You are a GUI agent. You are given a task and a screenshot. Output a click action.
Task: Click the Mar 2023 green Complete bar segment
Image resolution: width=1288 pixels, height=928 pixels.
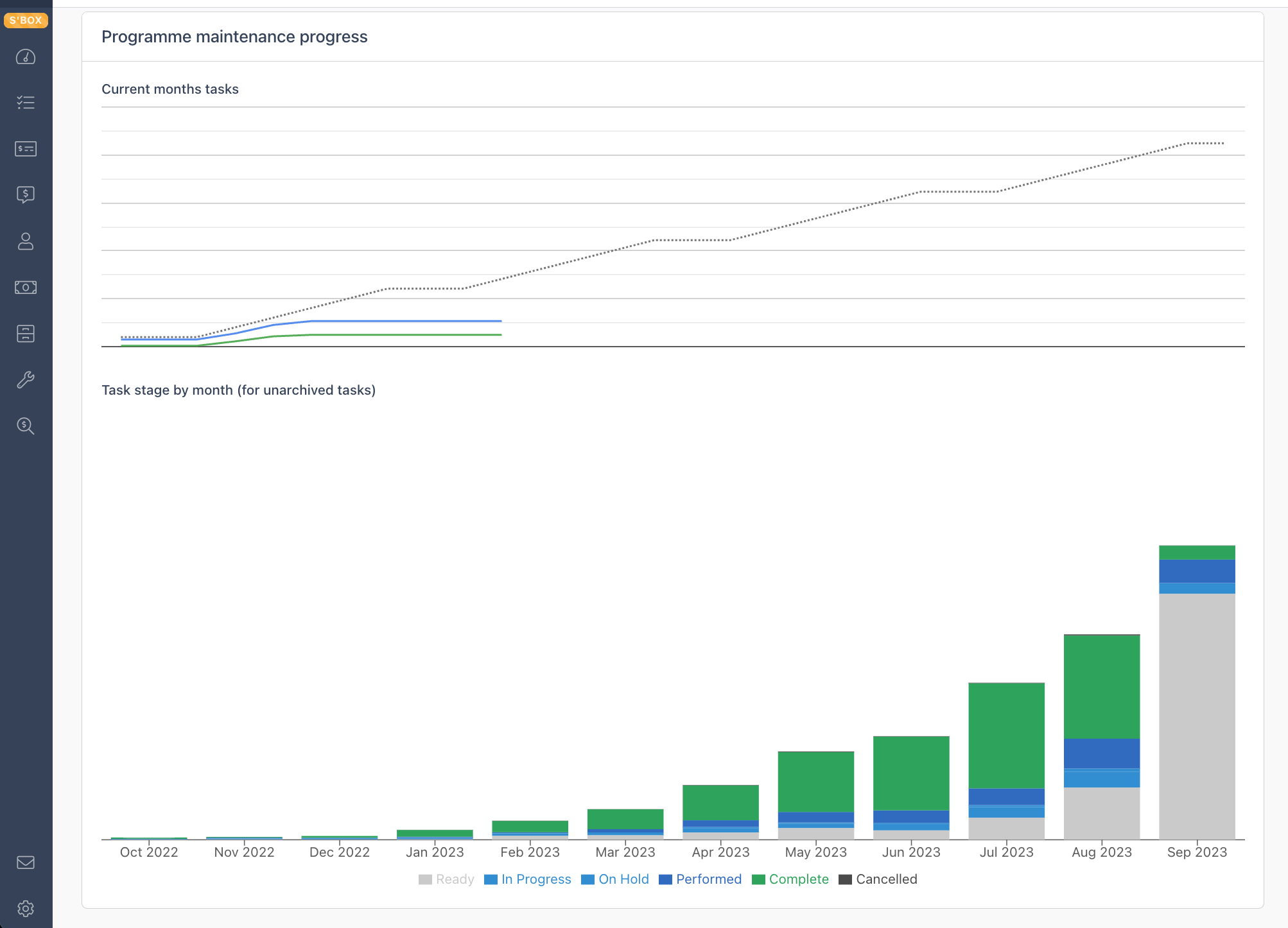point(625,819)
